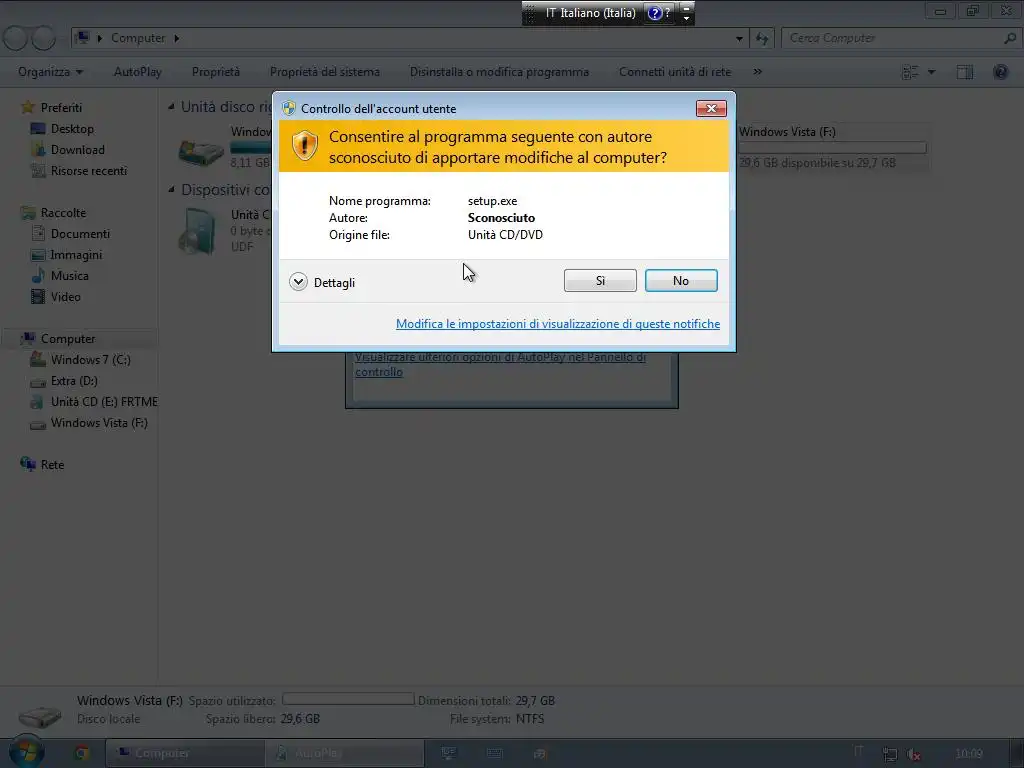Click Computer in the address breadcrumb
Image resolution: width=1024 pixels, height=768 pixels.
pos(138,38)
